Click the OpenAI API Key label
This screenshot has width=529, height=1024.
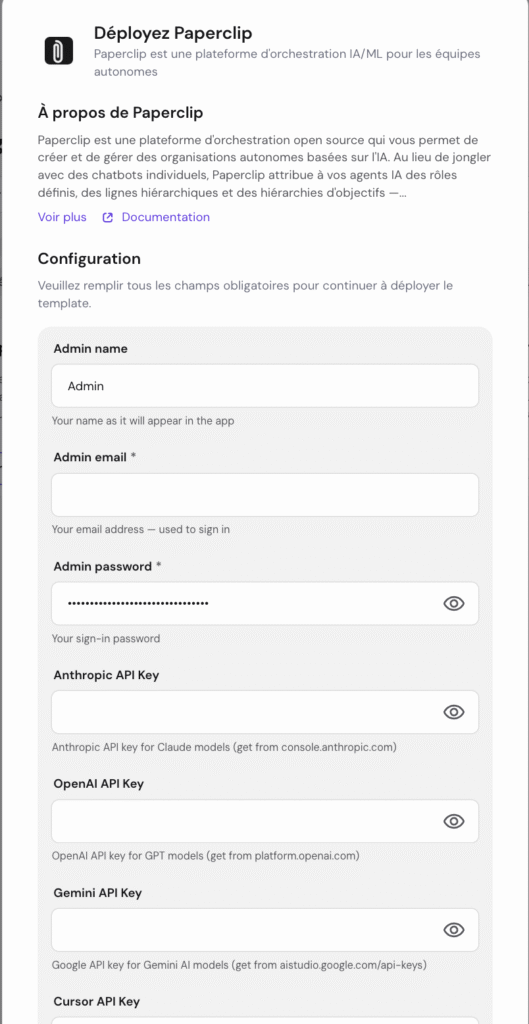(99, 784)
